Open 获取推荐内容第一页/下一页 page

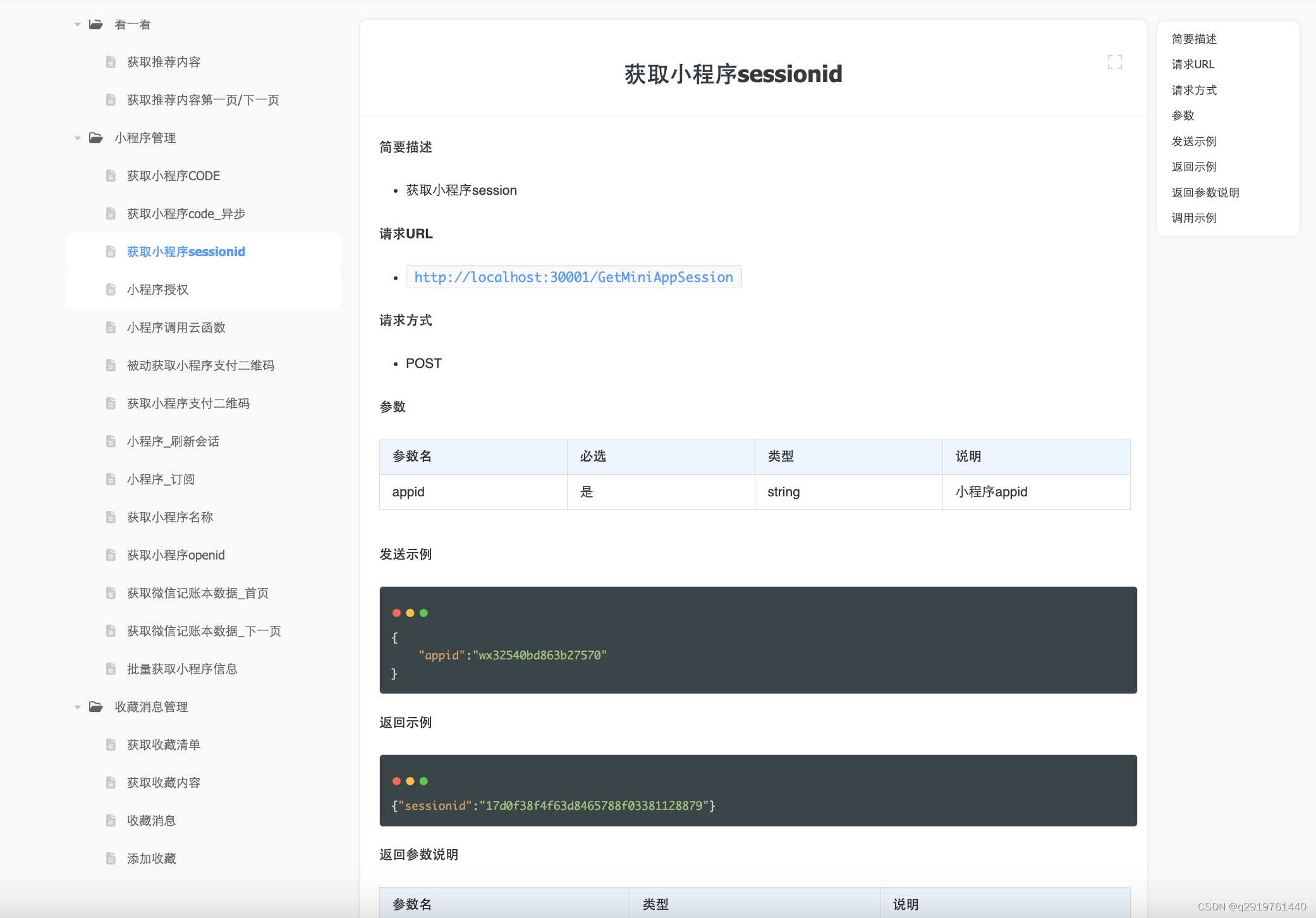pos(203,100)
